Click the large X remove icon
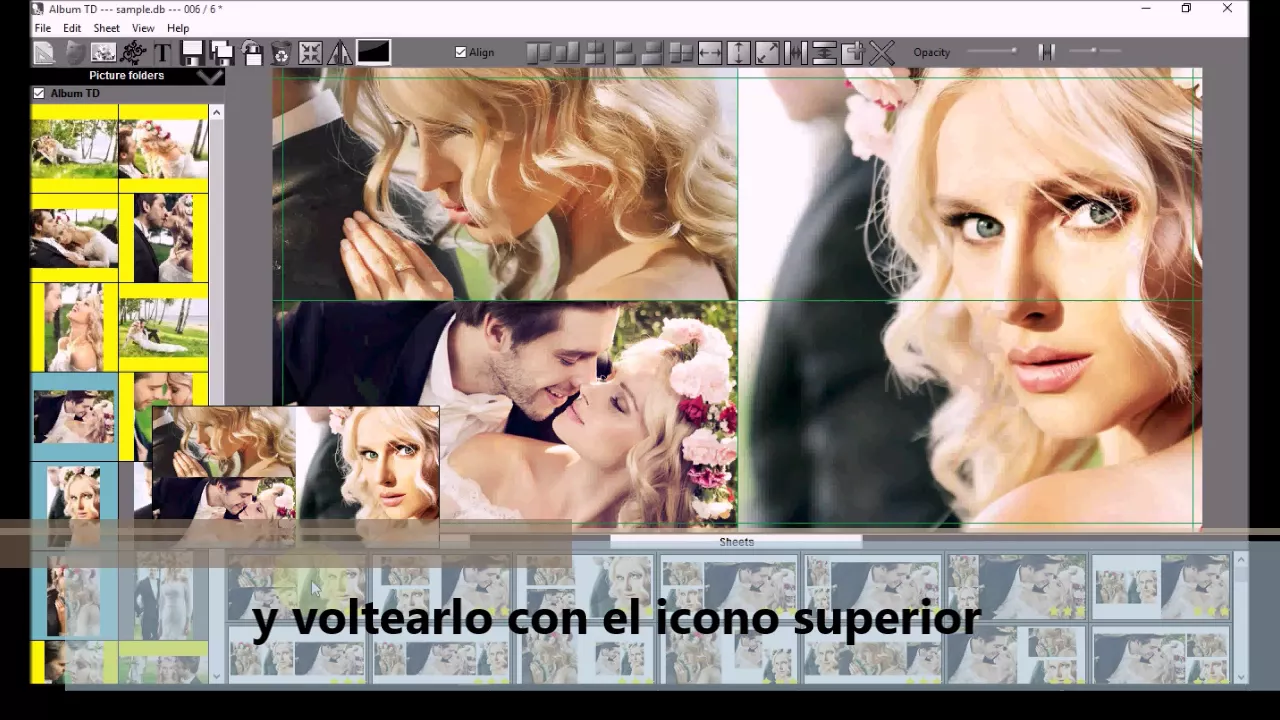Screen dimensions: 1280x720 point(882,53)
